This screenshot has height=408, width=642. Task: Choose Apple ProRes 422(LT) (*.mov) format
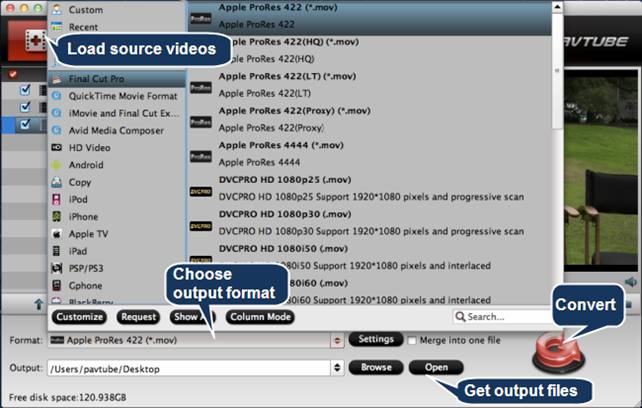coord(370,85)
